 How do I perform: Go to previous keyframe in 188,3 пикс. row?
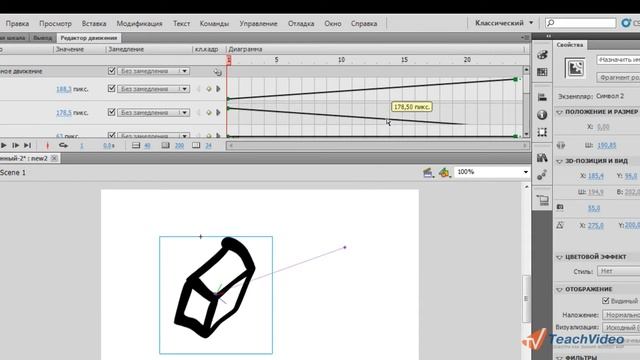click(199, 89)
